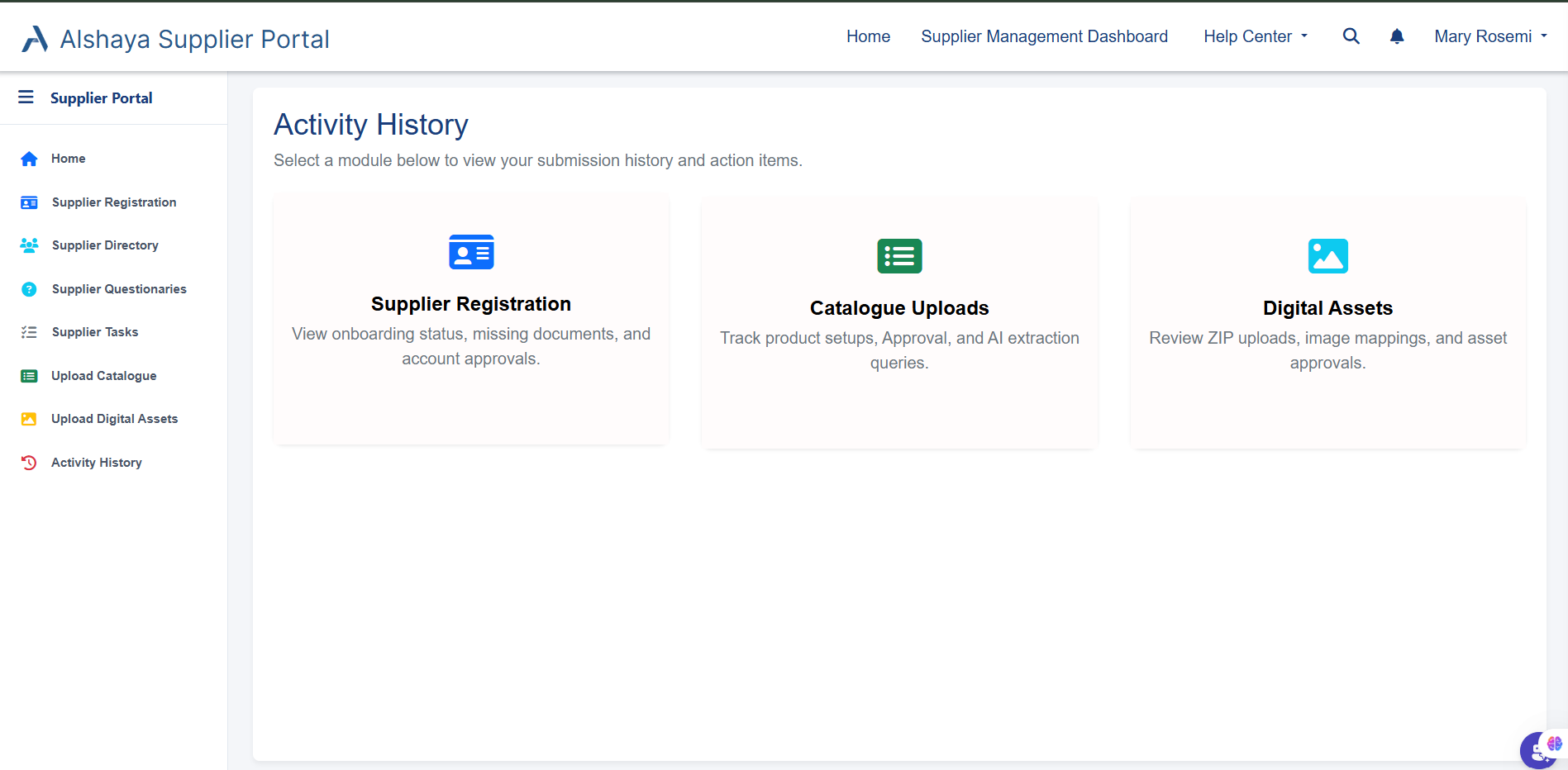The height and width of the screenshot is (770, 1568).
Task: Open the Mary Rosemi user menu
Action: (x=1491, y=36)
